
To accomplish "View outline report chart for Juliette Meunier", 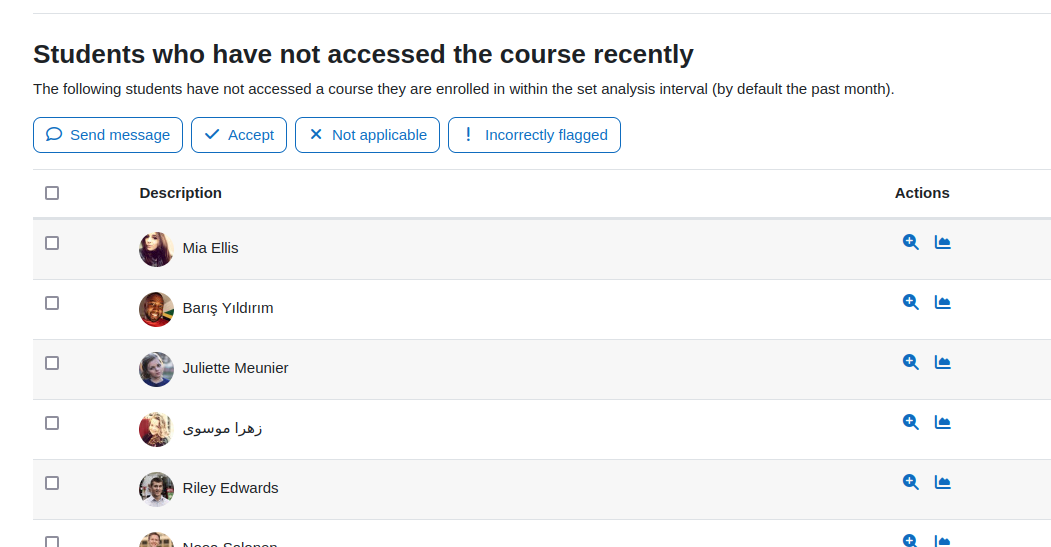I will coord(942,362).
